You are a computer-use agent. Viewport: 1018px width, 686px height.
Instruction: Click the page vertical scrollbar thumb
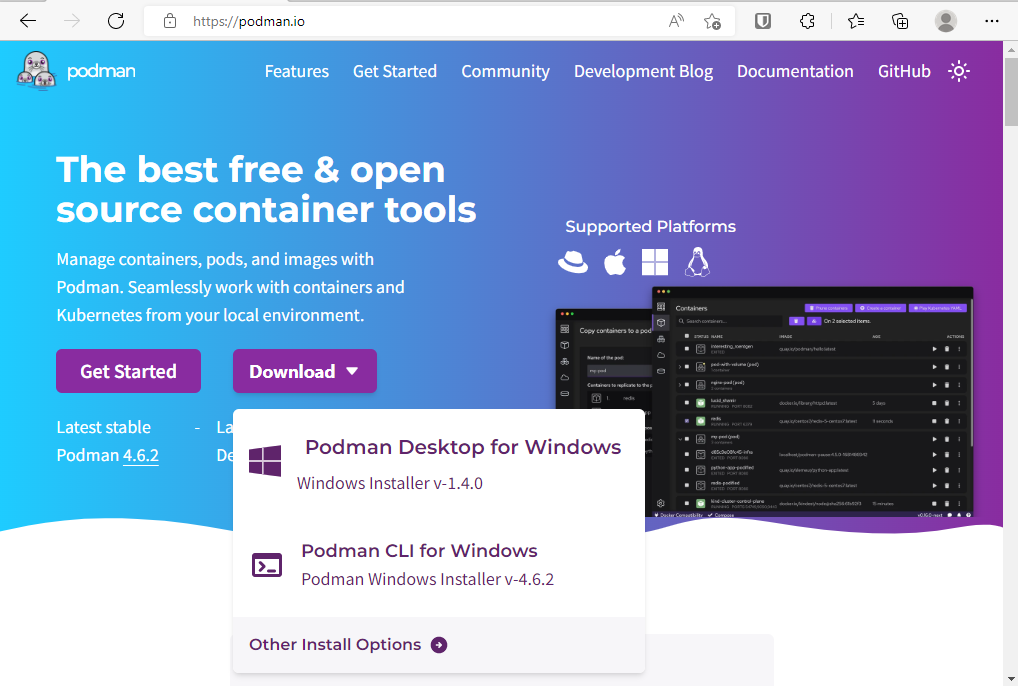pyautogui.click(x=1011, y=91)
